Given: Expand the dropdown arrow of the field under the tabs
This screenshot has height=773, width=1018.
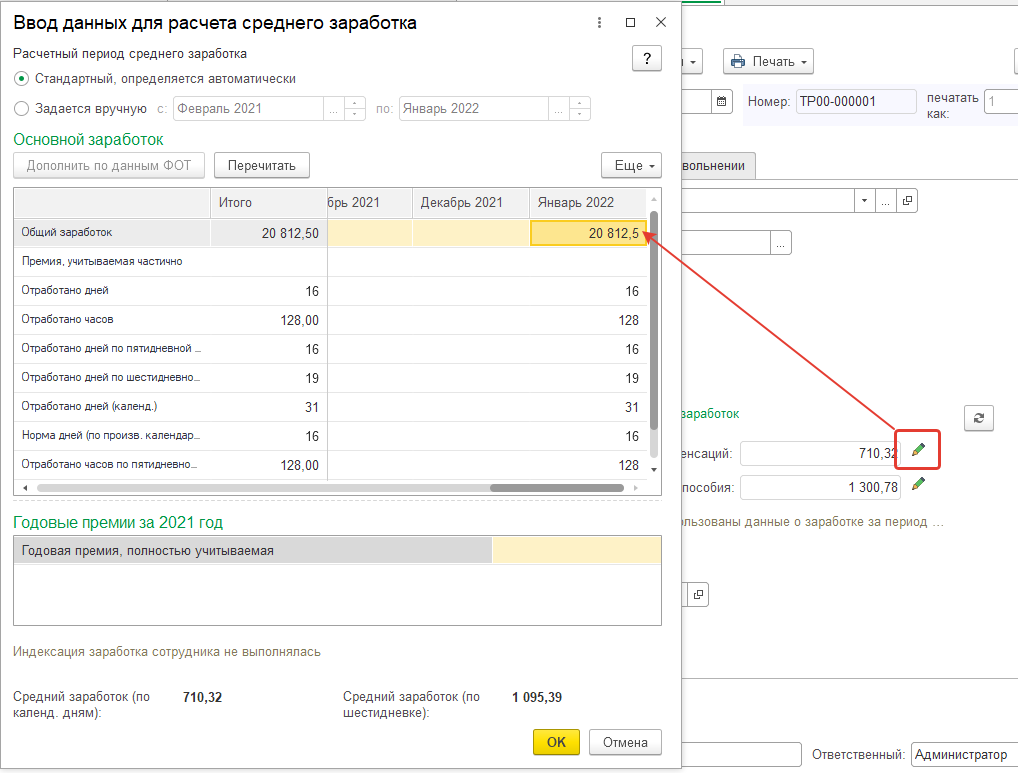Looking at the screenshot, I should [864, 201].
